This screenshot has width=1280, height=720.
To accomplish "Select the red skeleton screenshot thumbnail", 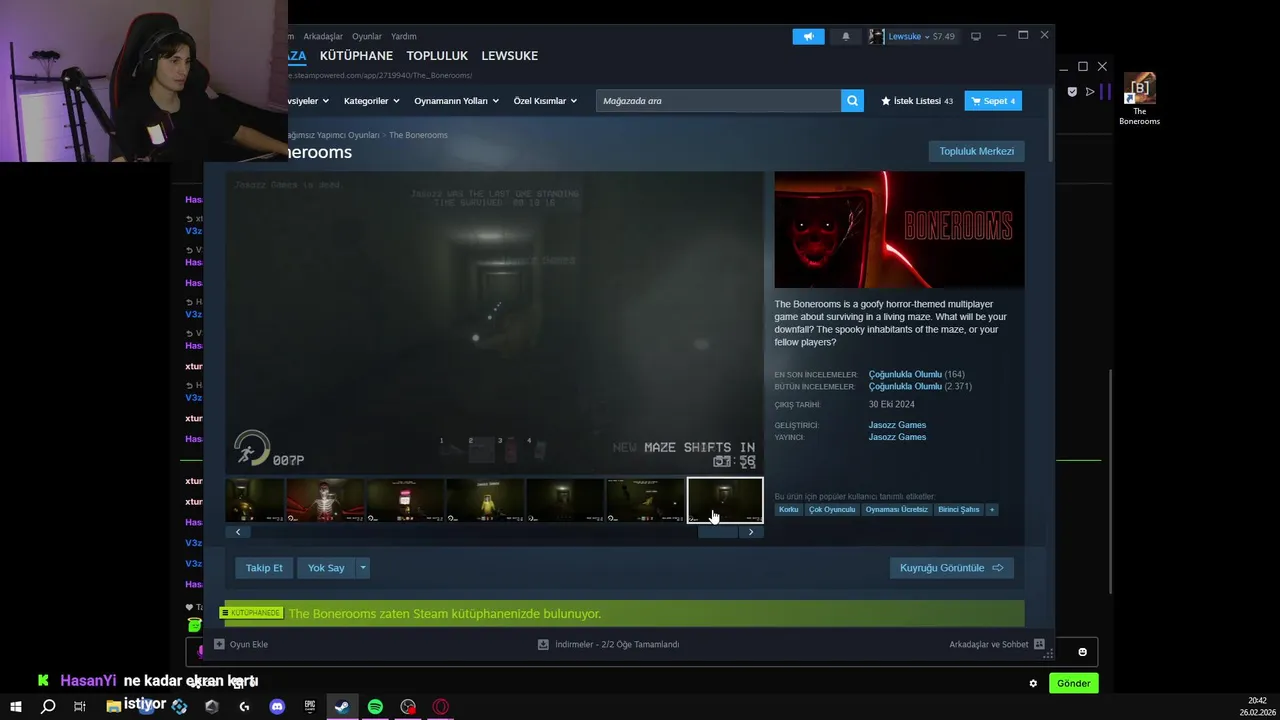I will [x=325, y=500].
